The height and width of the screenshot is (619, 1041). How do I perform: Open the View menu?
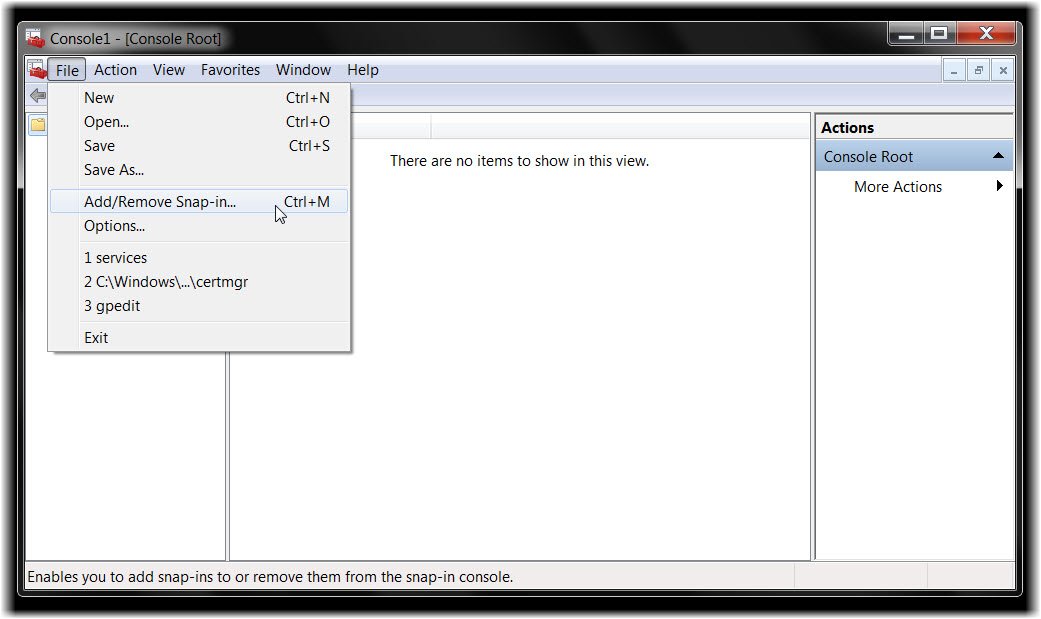pos(169,70)
